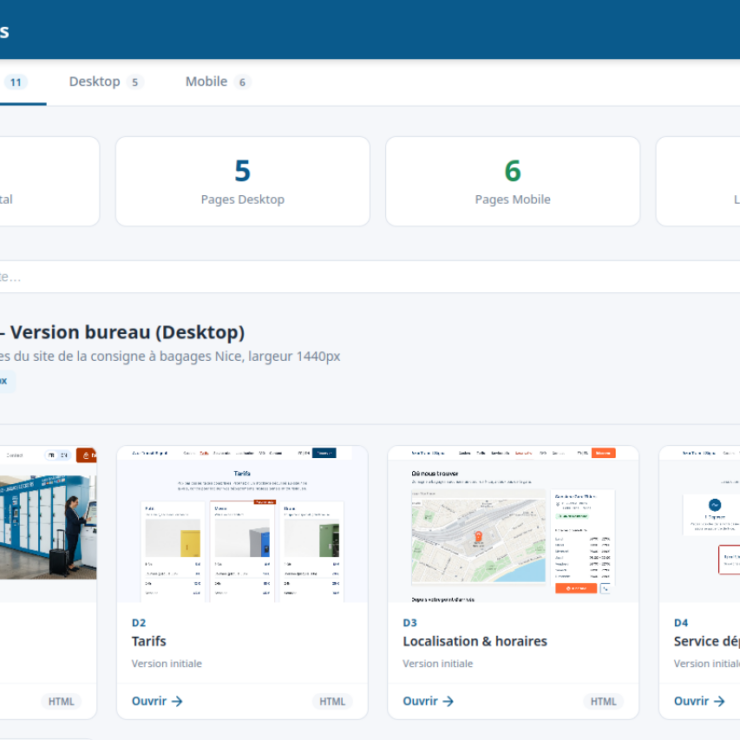
Task: Switch to the Desktop tab
Action: pos(106,82)
